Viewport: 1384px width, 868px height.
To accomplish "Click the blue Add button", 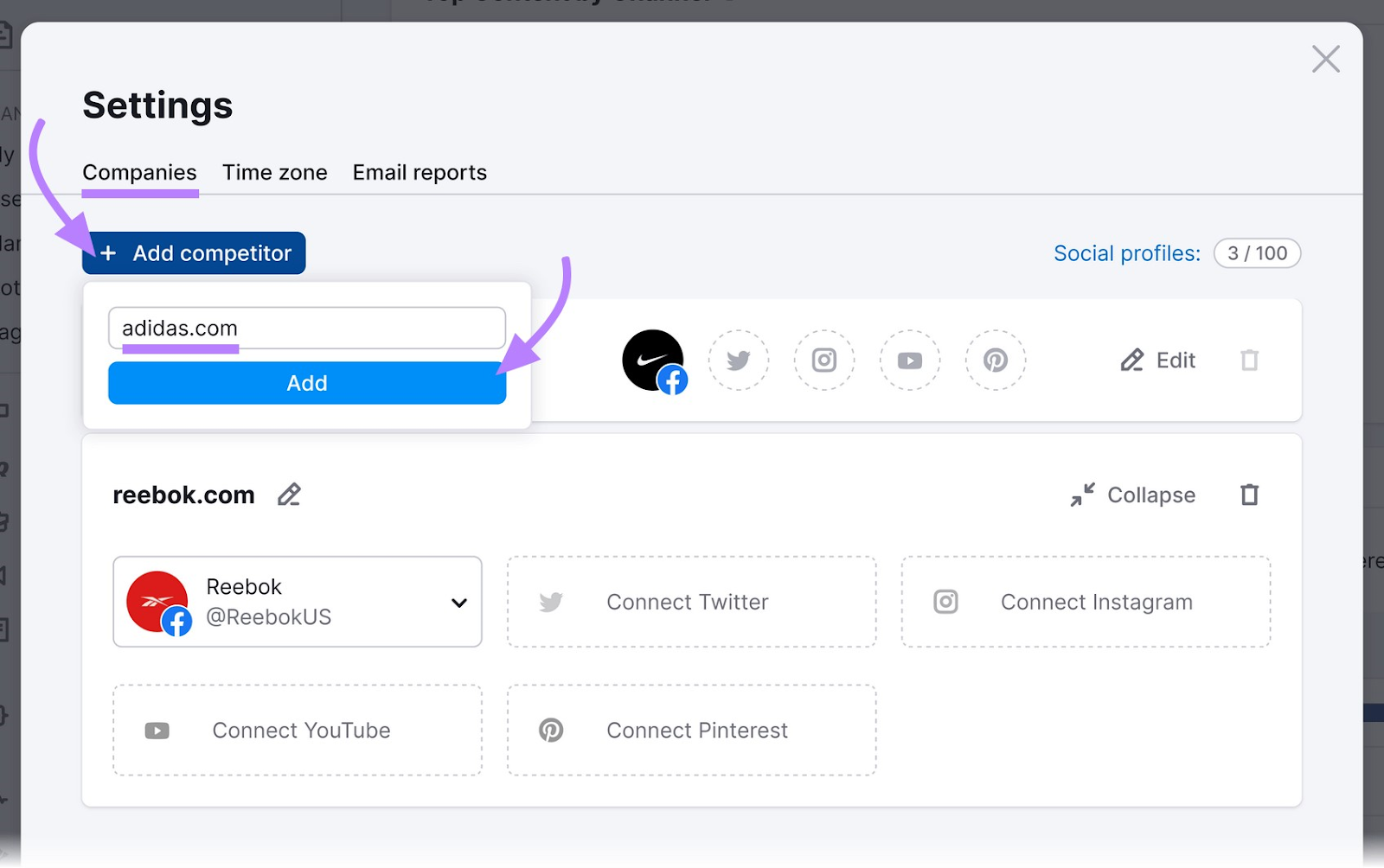I will (x=307, y=383).
